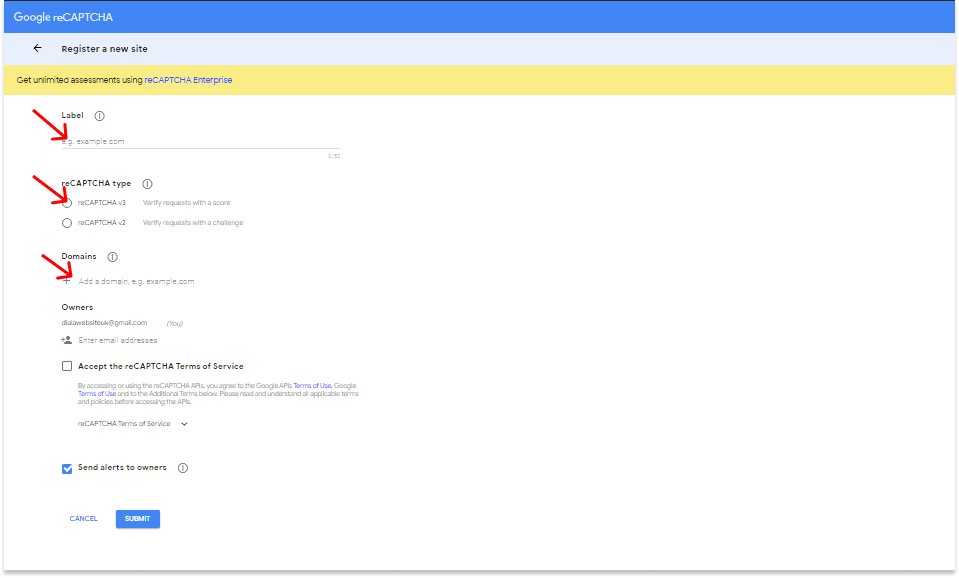Viewport: 959px width, 578px height.
Task: Focus the Add a domain field
Action: tap(136, 281)
